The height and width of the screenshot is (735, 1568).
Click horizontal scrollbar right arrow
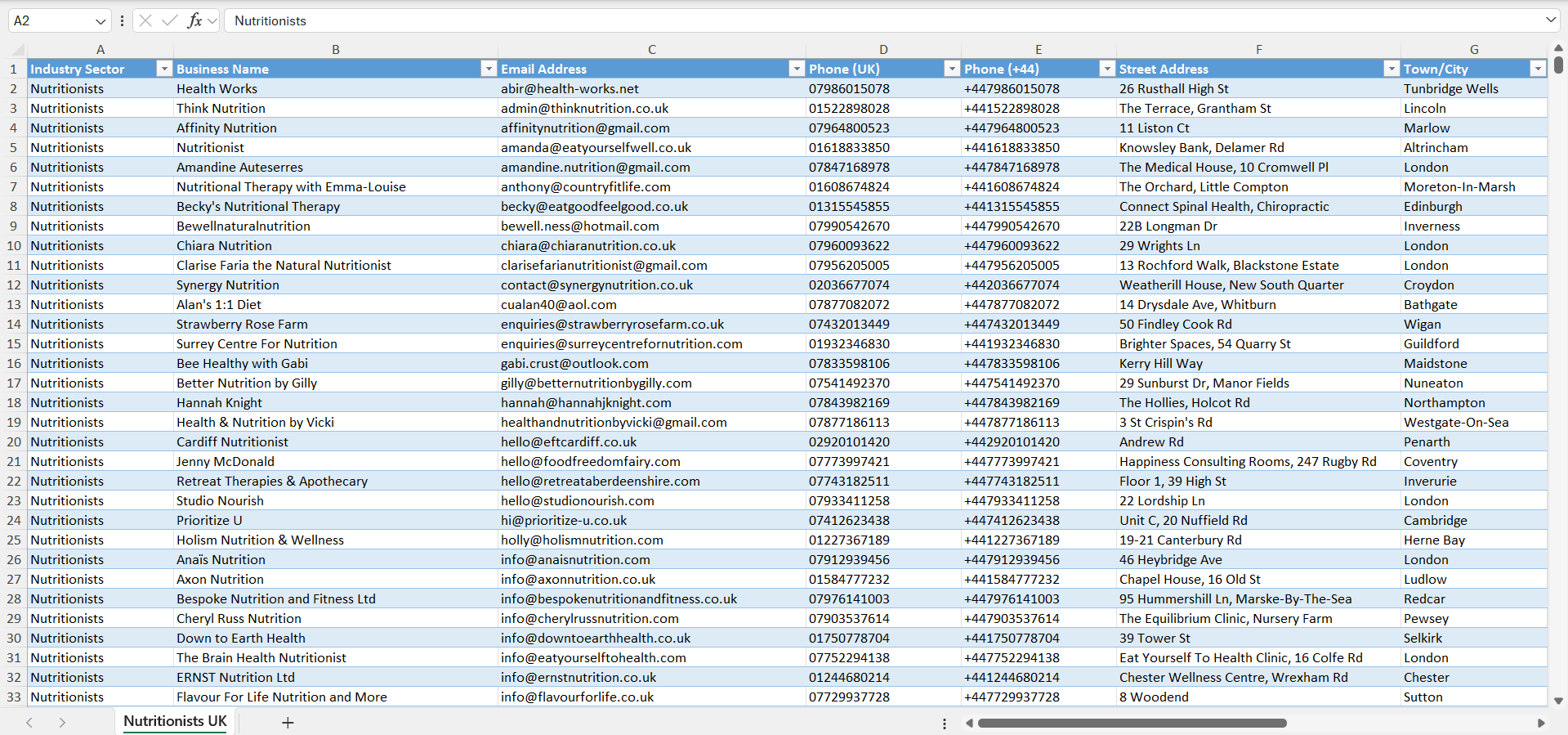[x=1541, y=723]
